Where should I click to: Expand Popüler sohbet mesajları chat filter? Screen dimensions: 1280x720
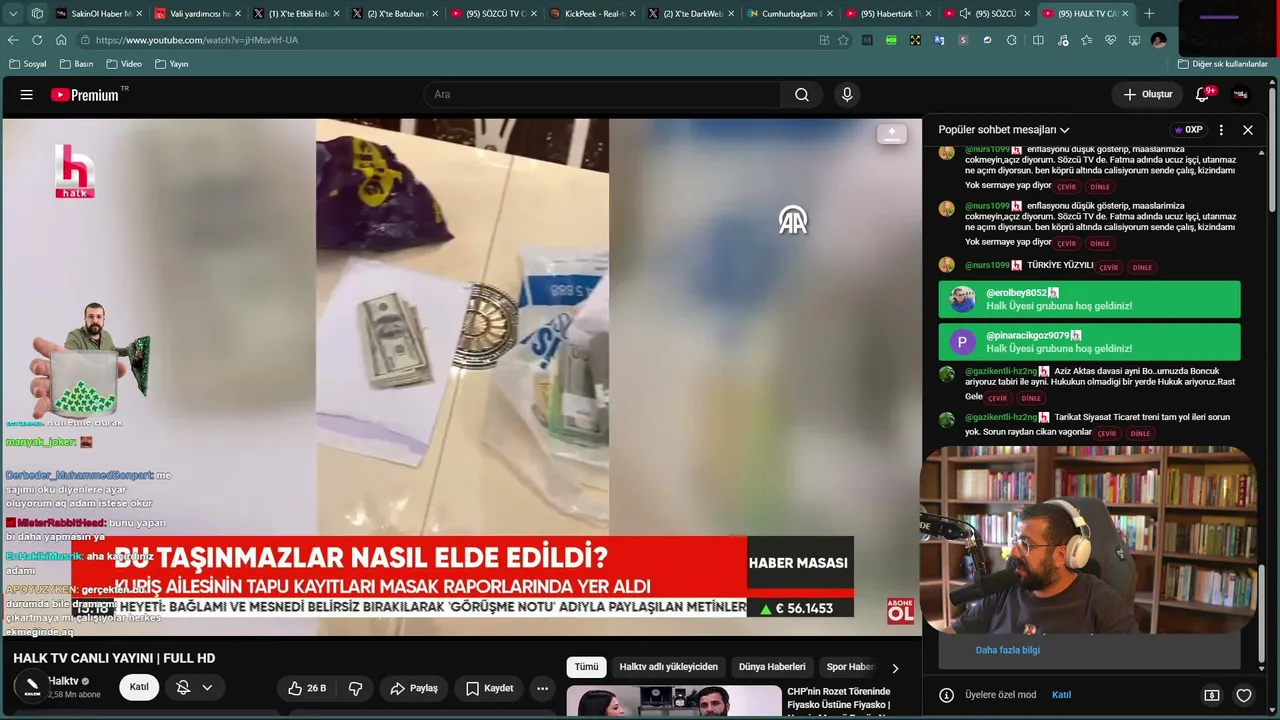click(x=1004, y=130)
